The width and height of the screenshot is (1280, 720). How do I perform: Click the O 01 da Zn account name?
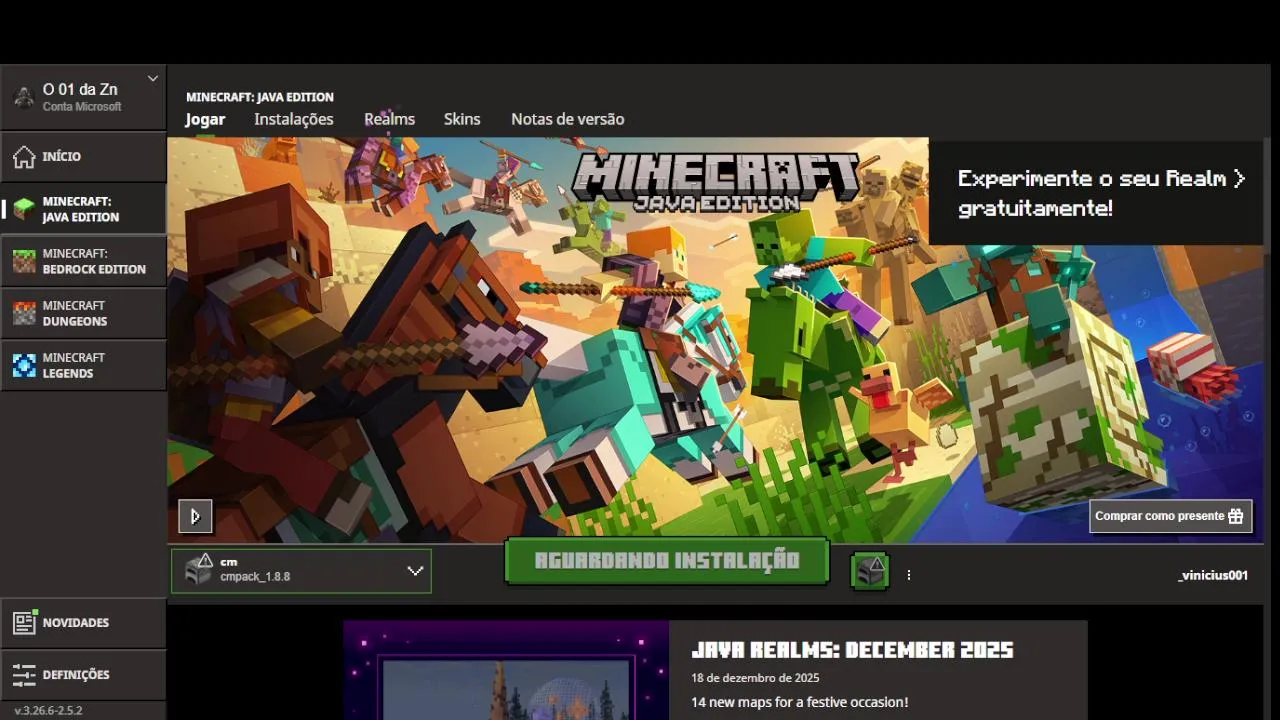(80, 90)
